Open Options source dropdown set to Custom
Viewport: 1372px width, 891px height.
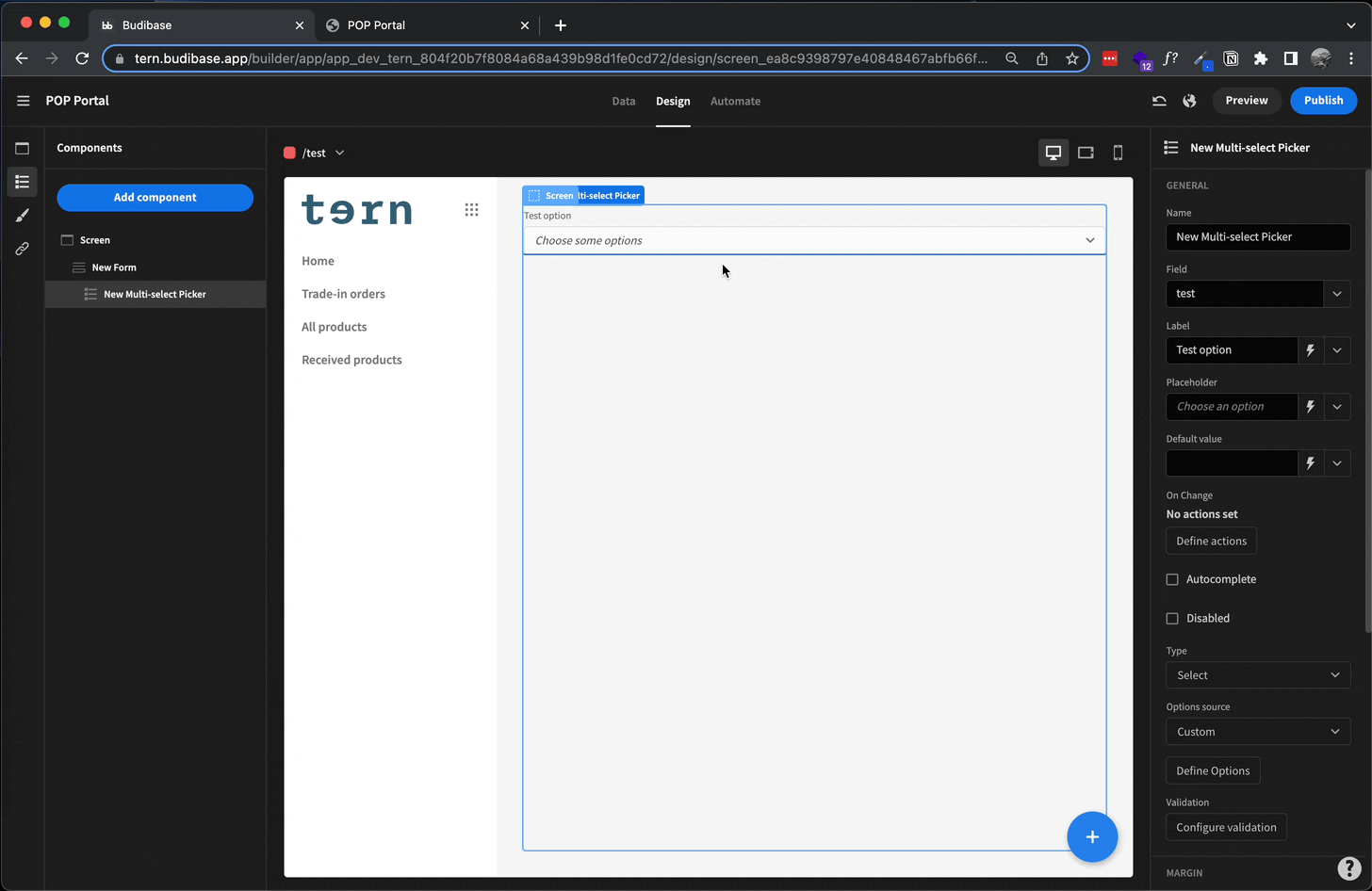1258,732
